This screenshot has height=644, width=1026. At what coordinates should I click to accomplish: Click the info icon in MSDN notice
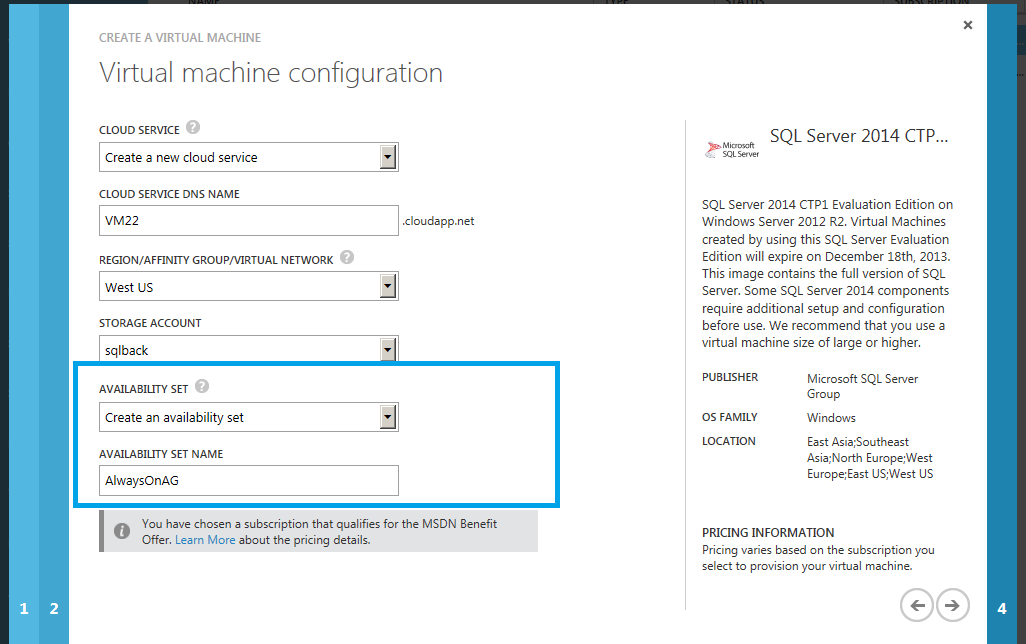(x=121, y=531)
